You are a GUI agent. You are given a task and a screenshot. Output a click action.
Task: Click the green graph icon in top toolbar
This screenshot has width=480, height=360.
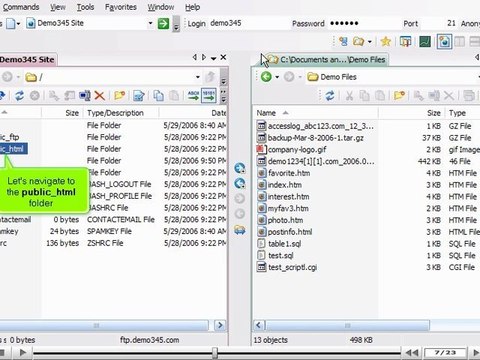[425, 41]
